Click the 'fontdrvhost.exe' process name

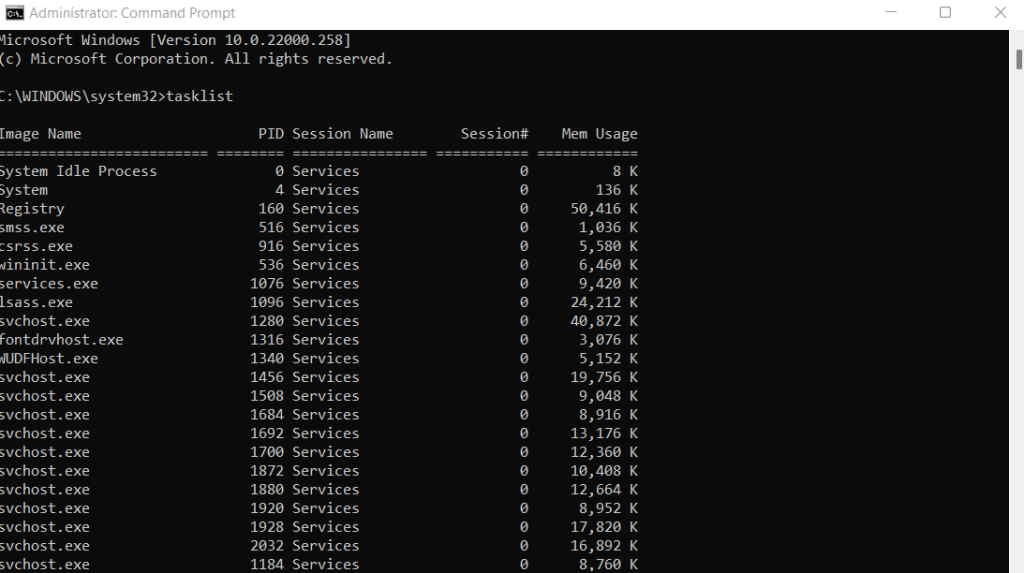coord(61,340)
